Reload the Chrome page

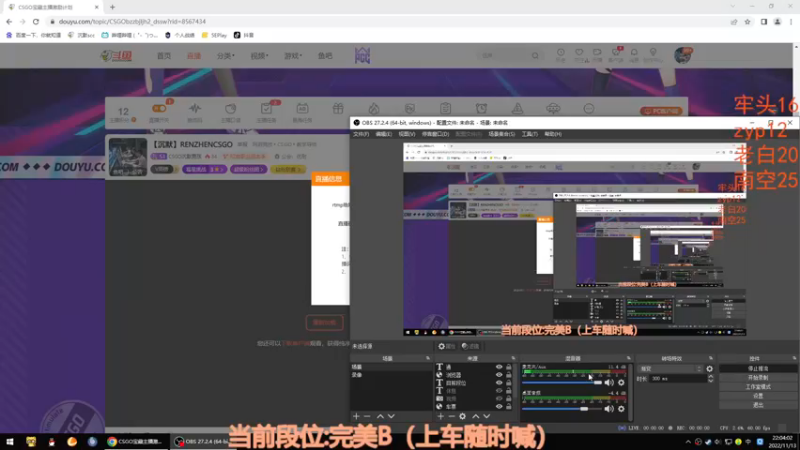point(36,21)
